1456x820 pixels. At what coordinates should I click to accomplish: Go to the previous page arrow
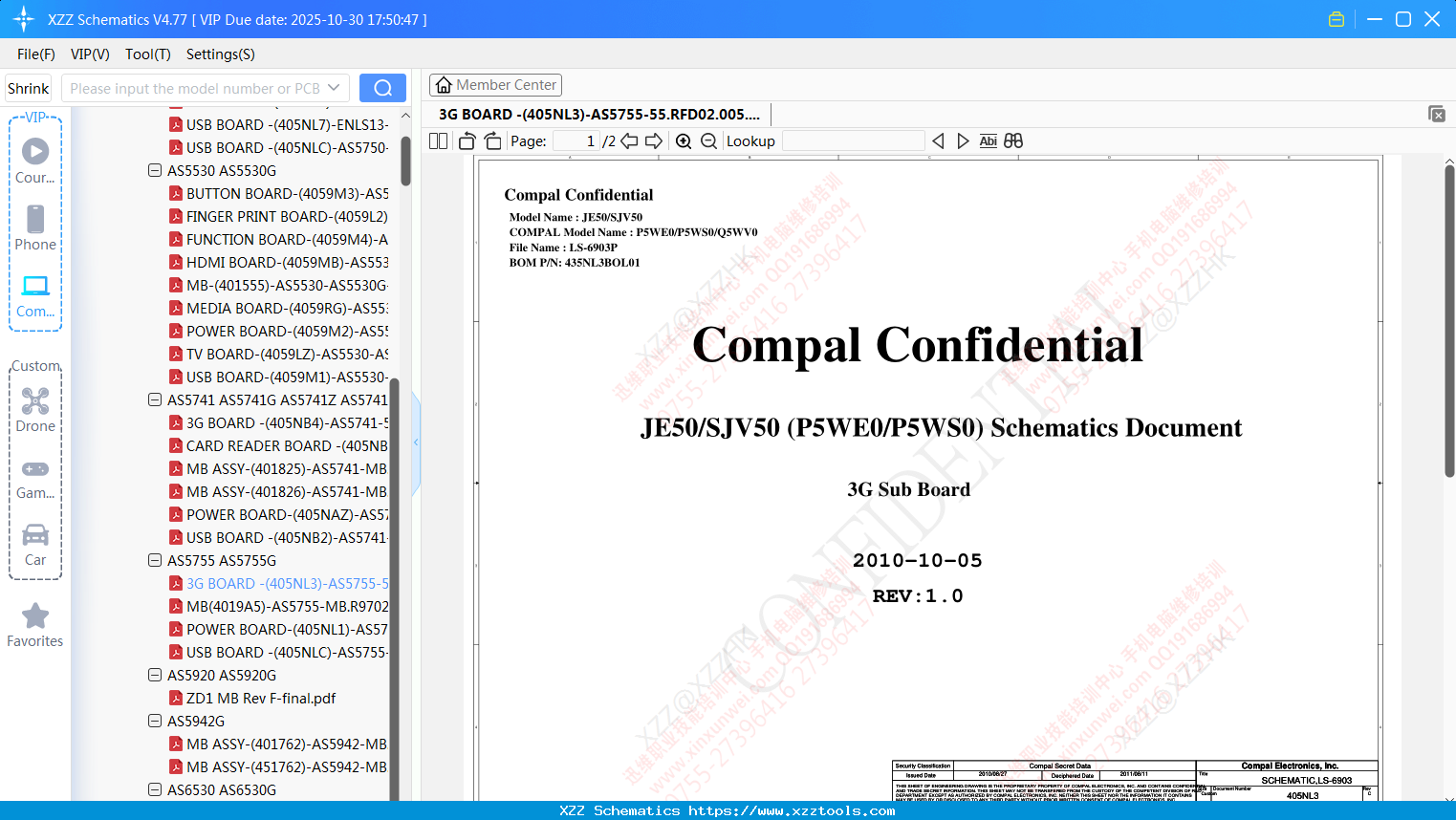[x=629, y=141]
